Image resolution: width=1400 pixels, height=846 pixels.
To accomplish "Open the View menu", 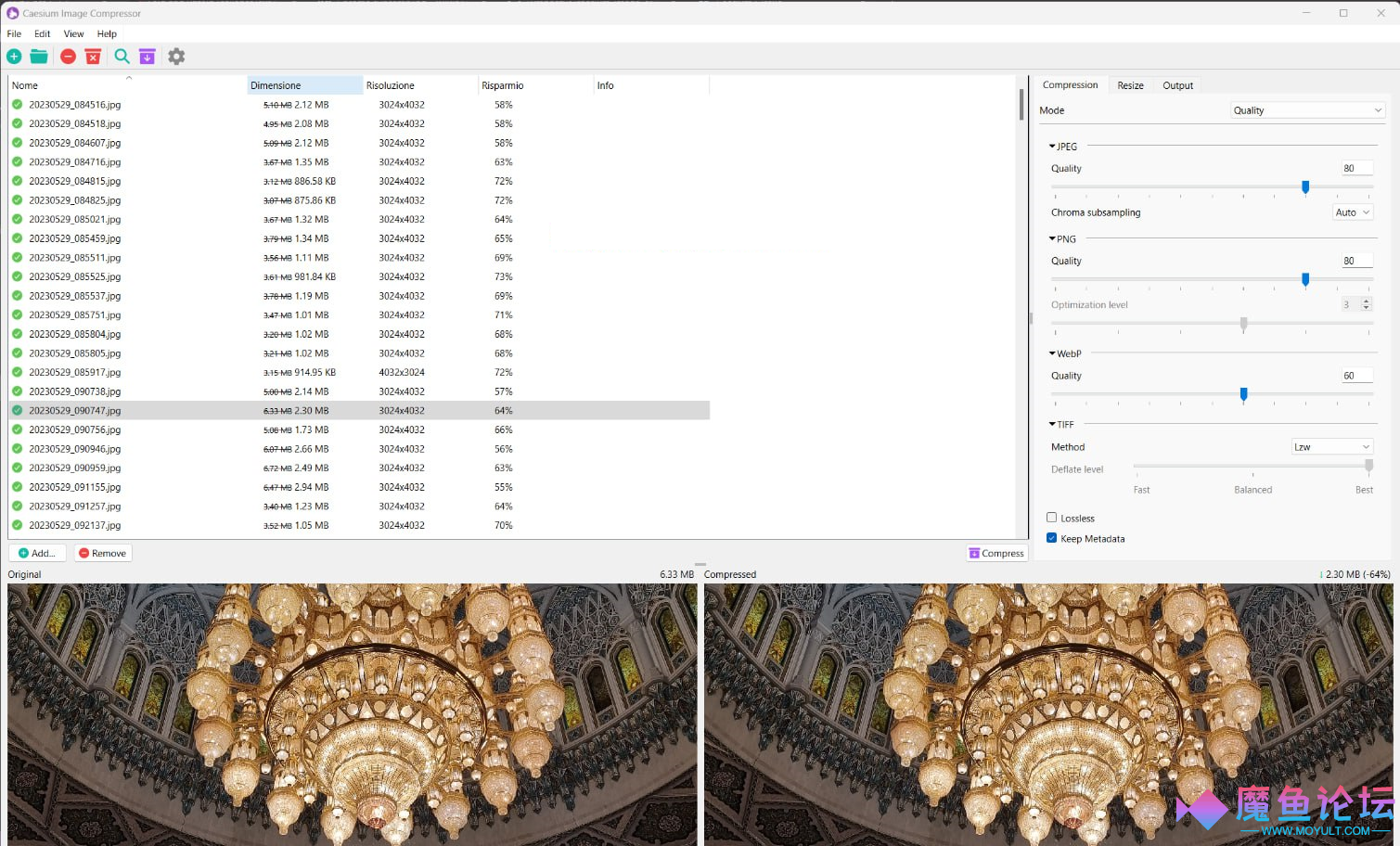I will pyautogui.click(x=73, y=33).
